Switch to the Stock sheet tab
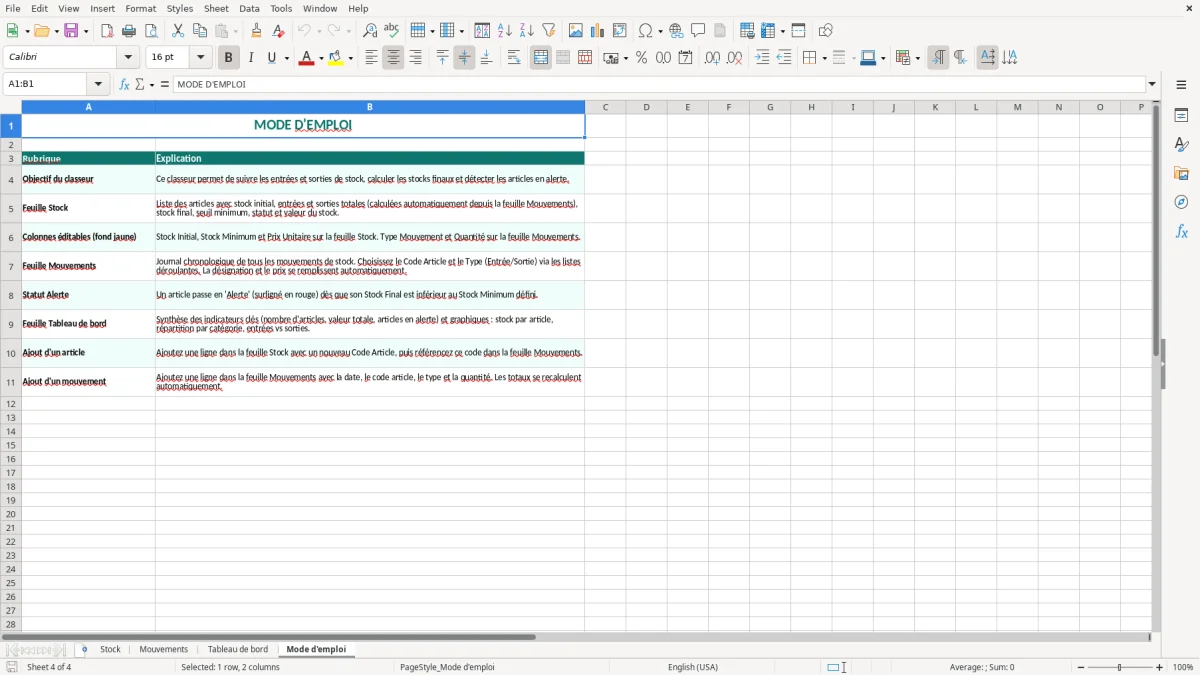 [110, 649]
